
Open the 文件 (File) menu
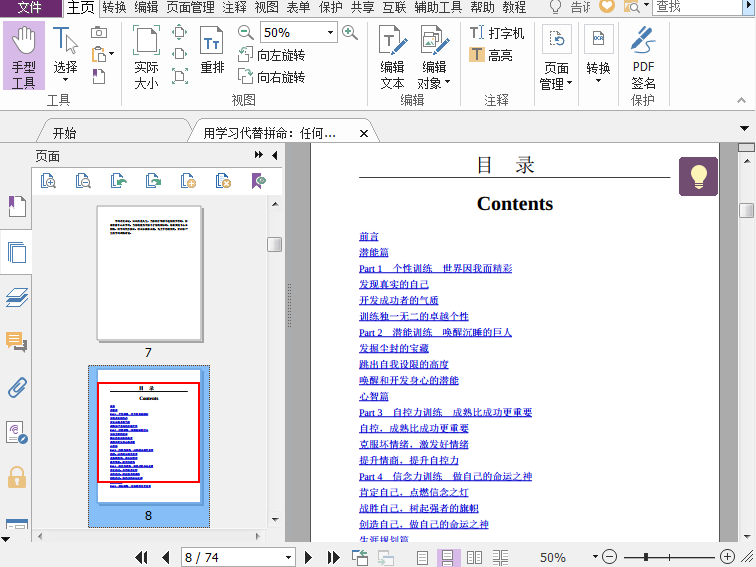[30, 7]
